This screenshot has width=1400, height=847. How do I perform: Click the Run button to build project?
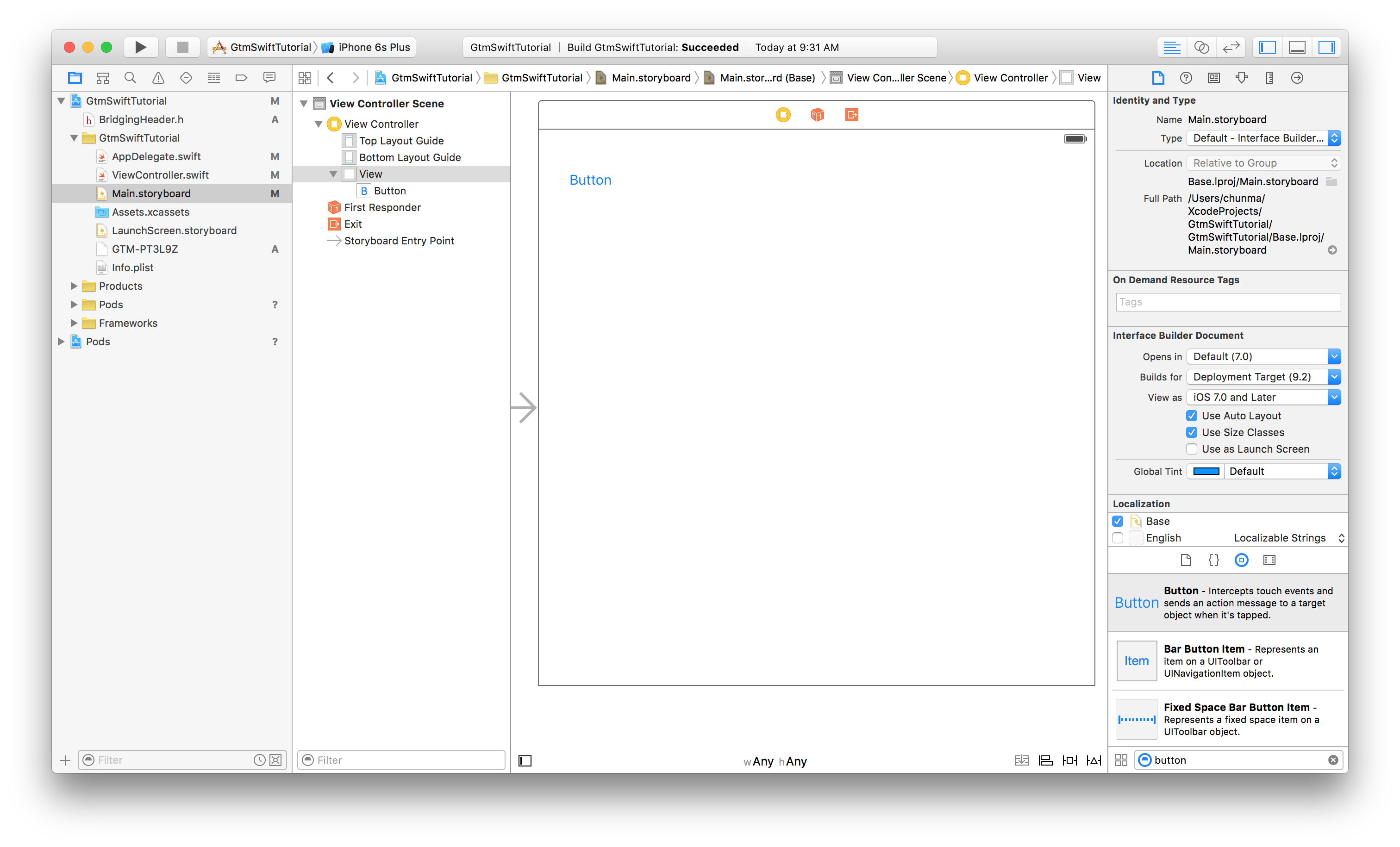140,47
